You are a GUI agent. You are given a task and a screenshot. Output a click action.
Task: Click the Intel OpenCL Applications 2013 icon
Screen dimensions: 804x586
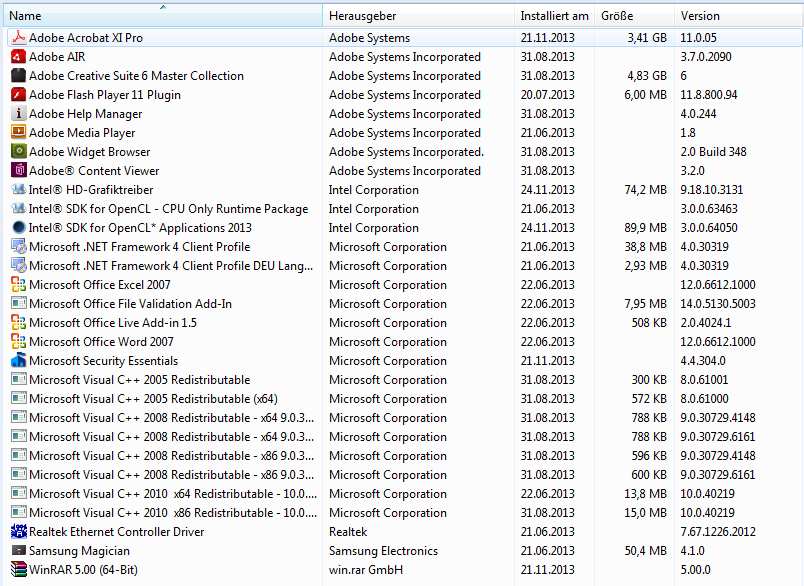pos(18,227)
